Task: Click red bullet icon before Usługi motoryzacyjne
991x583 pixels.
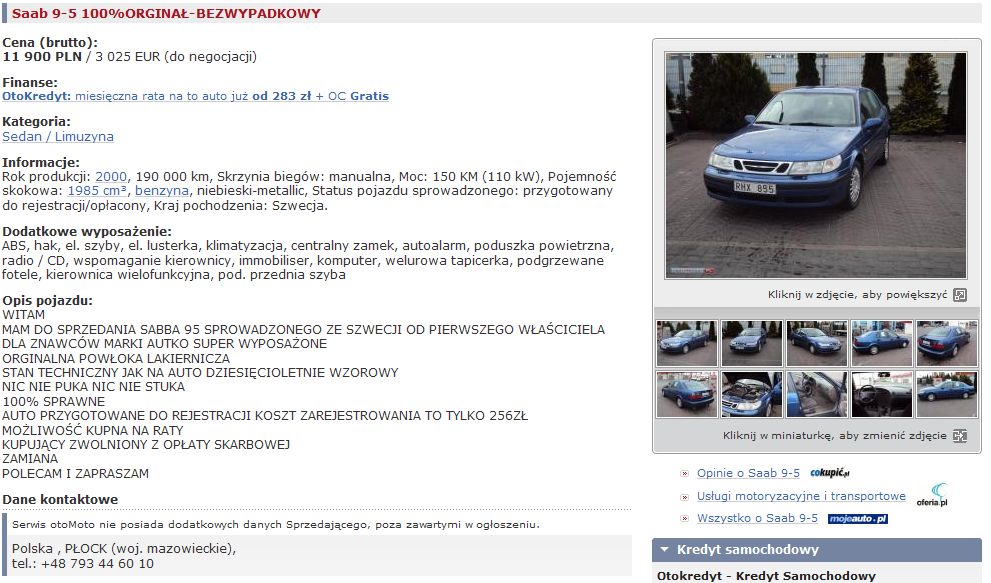Action: click(684, 497)
